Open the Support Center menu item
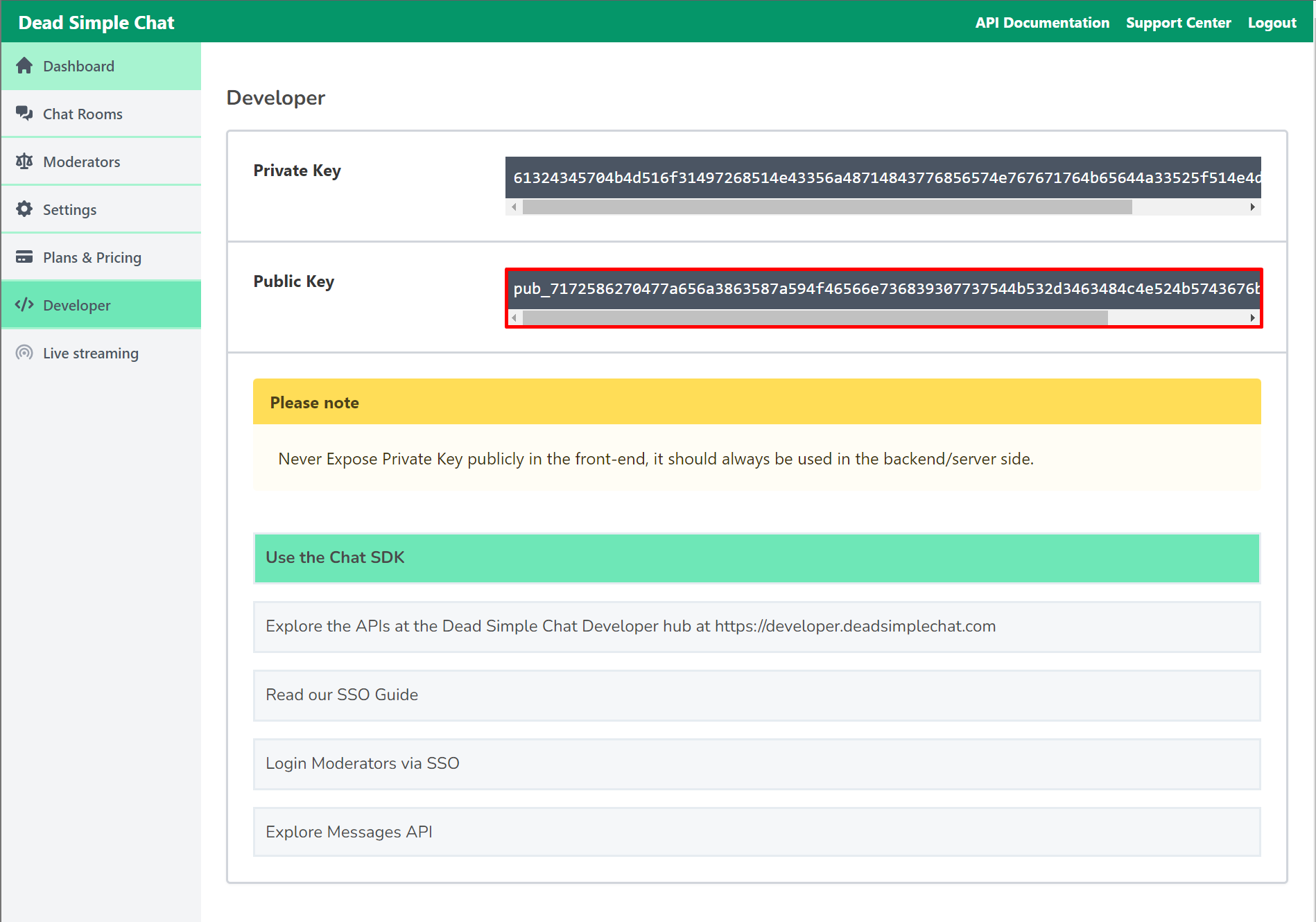This screenshot has height=922, width=1316. [x=1179, y=21]
